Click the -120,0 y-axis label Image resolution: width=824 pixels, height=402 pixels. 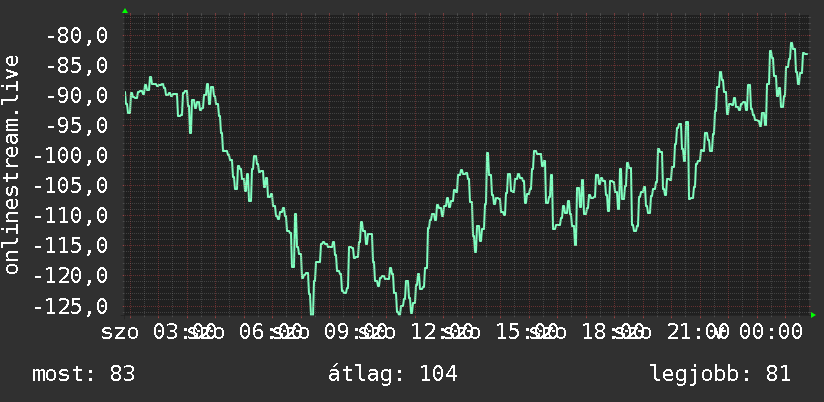[70, 275]
